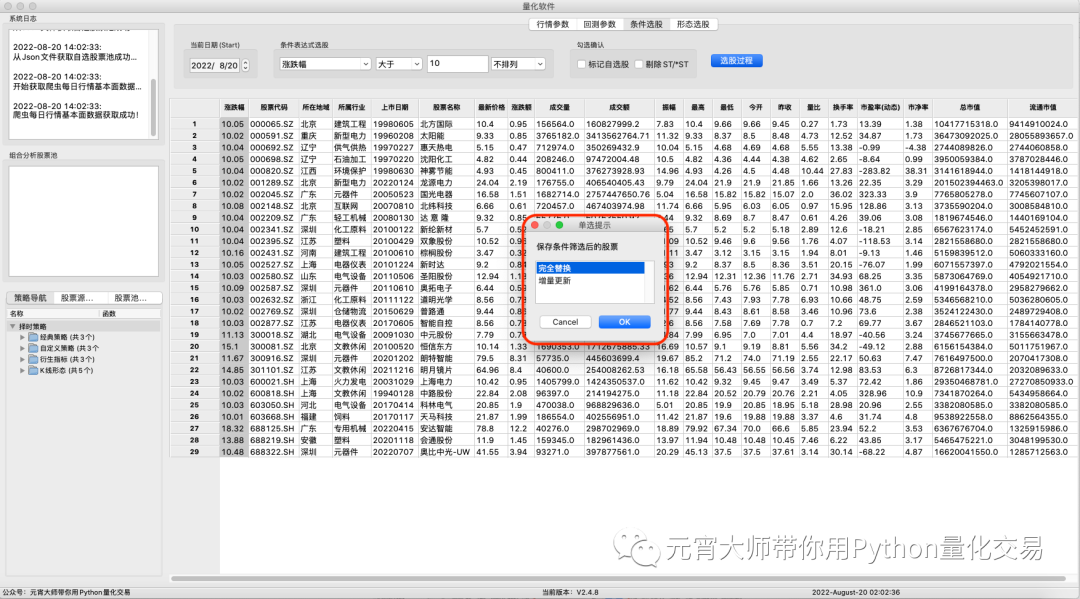1080x599 pixels.
Task: Click the 福建 region cell
Action: (x=315, y=417)
